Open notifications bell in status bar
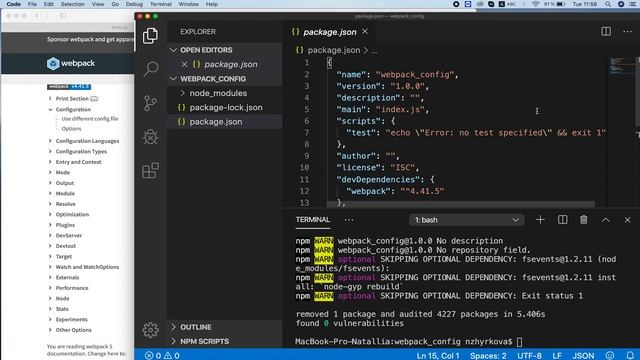 [630, 356]
